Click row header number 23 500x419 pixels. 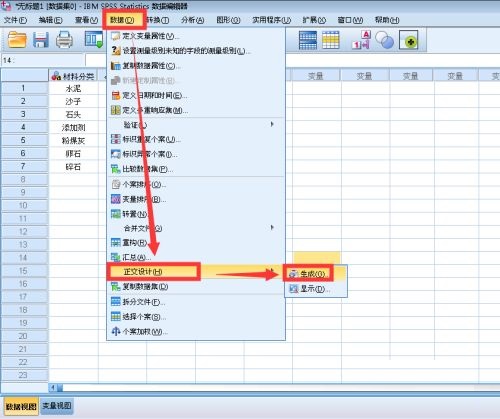pyautogui.click(x=24, y=375)
